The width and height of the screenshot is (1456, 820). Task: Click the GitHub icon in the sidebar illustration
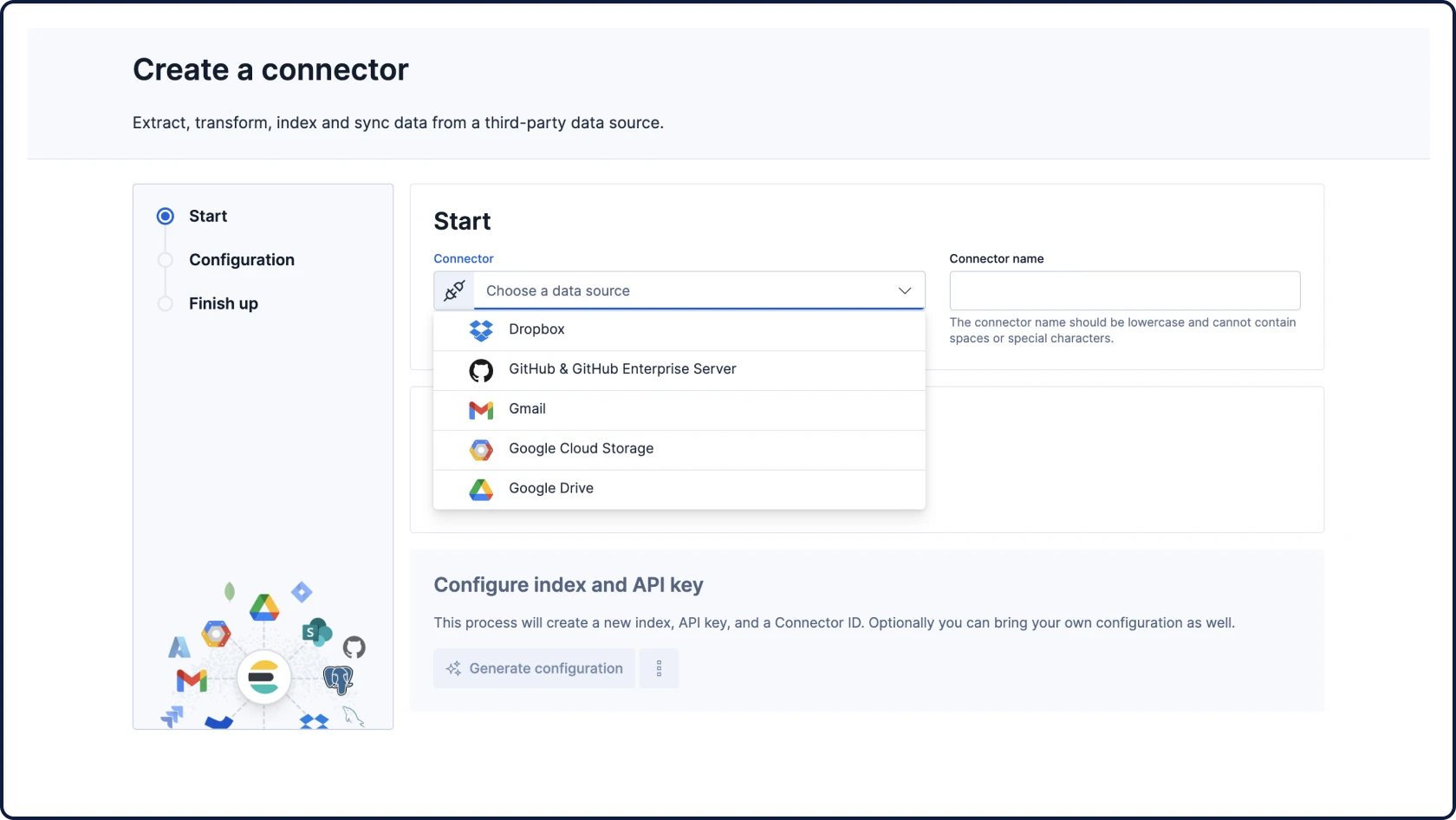click(x=354, y=647)
